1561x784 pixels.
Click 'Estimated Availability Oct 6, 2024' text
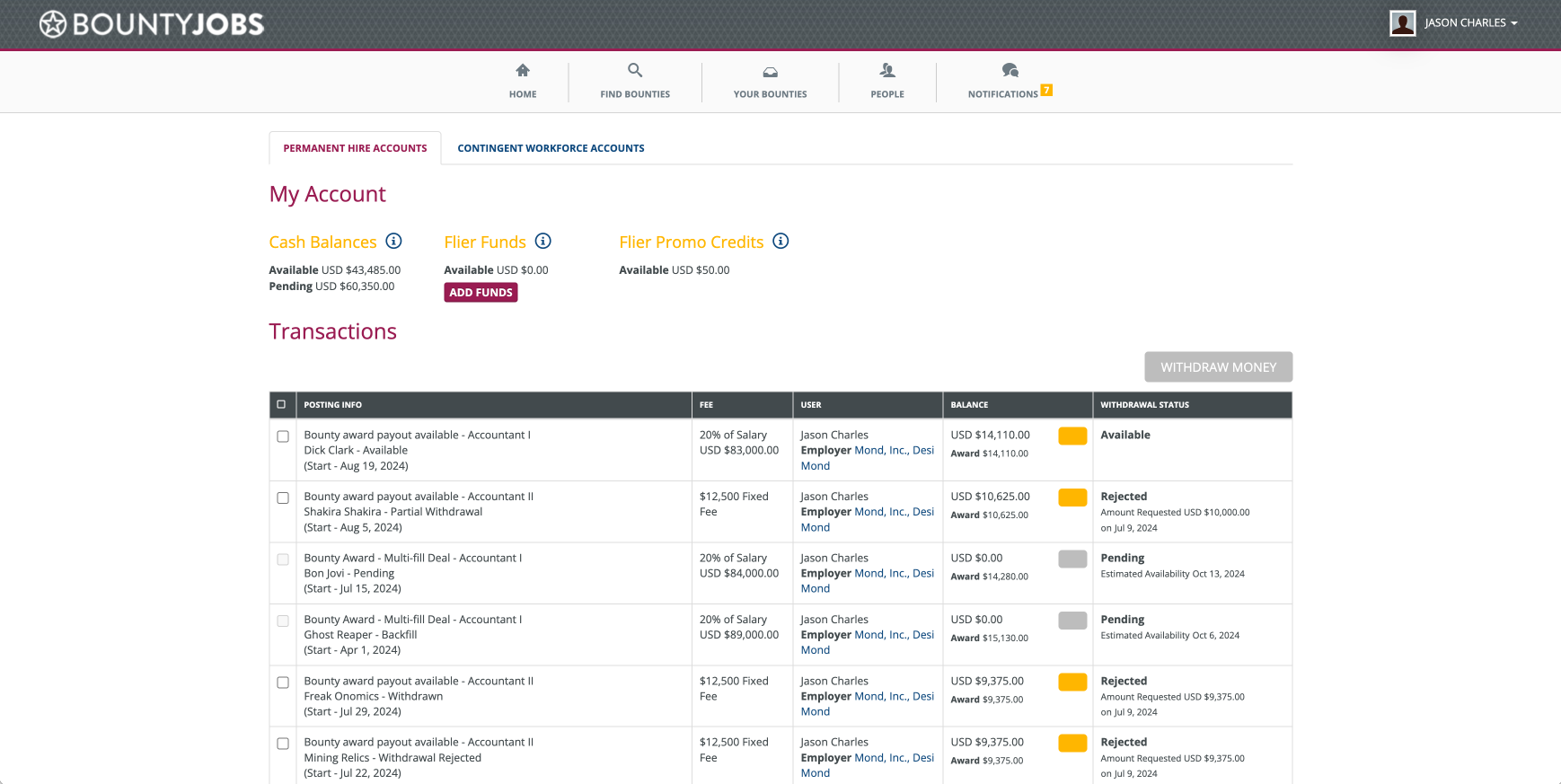pyautogui.click(x=1170, y=636)
